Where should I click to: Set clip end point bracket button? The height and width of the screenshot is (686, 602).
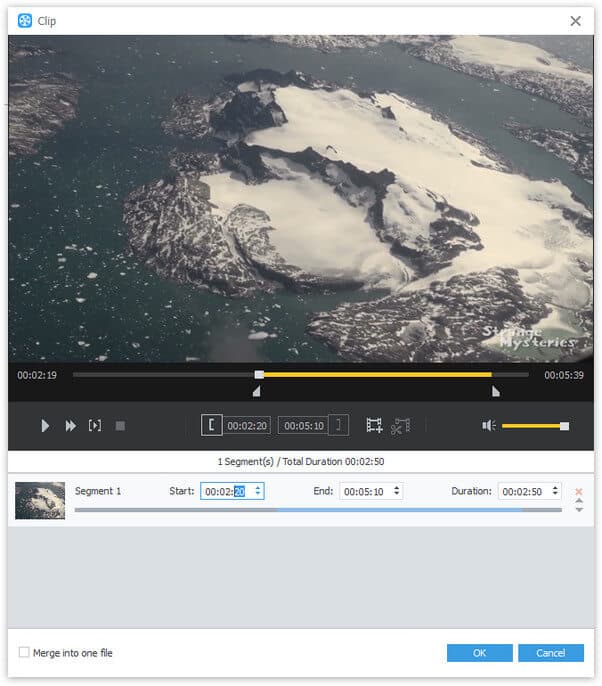pos(340,425)
